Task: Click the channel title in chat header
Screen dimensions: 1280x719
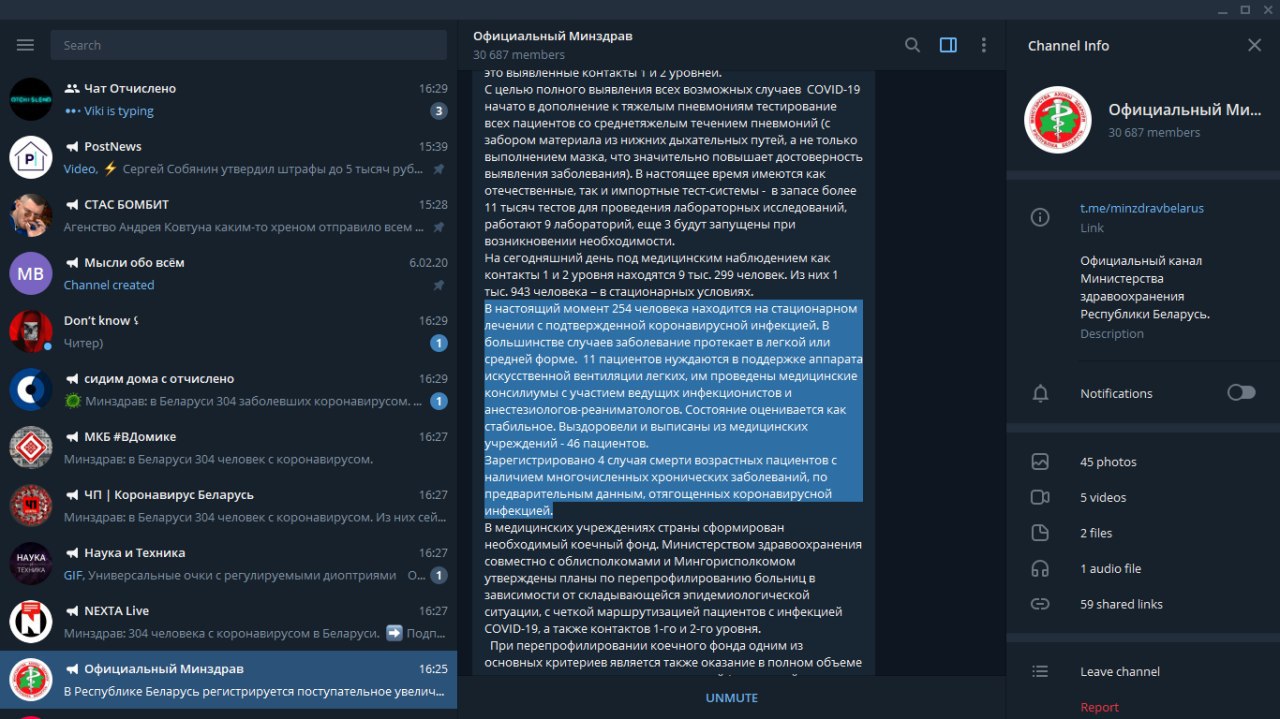Action: tap(553, 36)
